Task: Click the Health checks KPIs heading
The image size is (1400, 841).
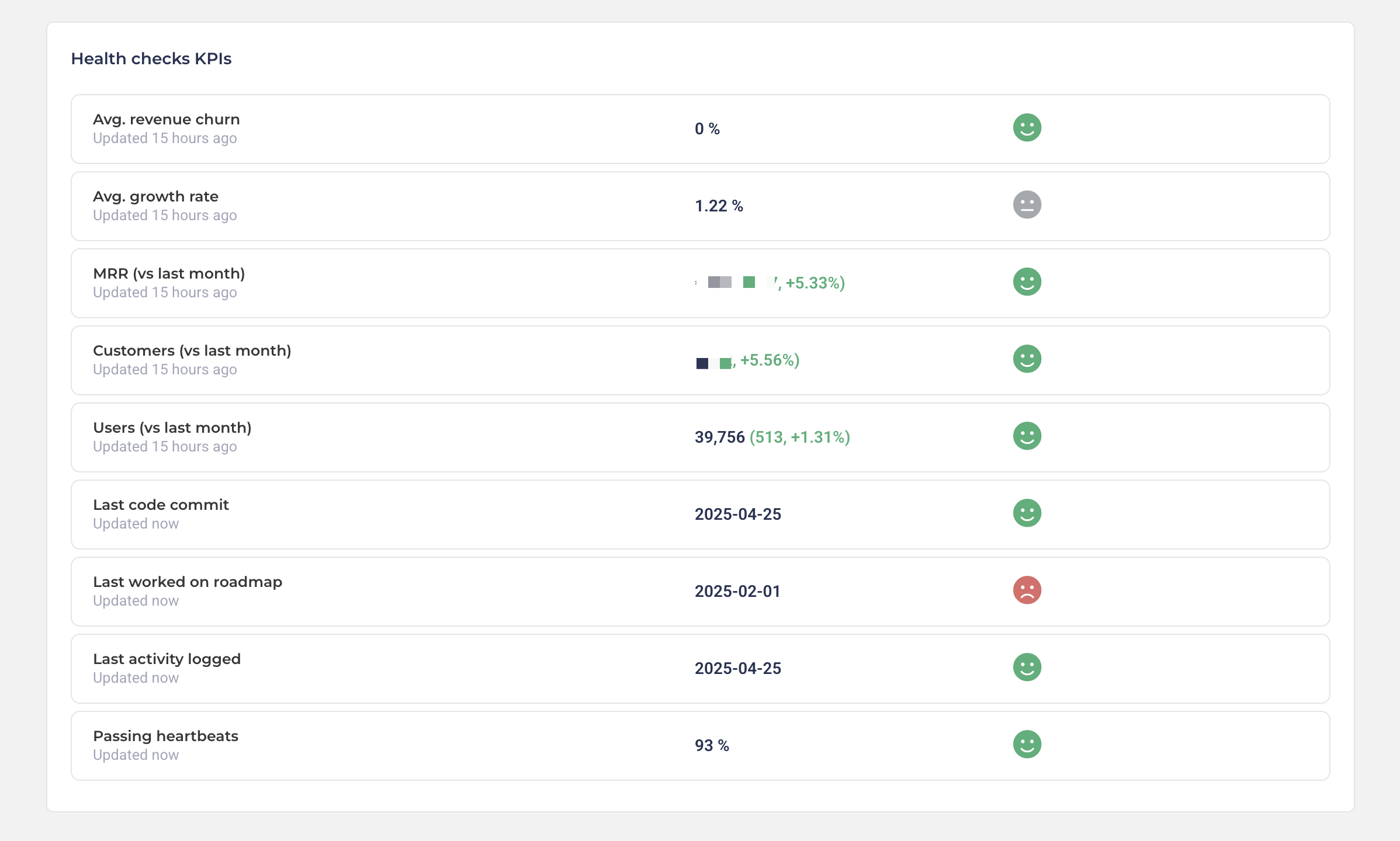Action: click(x=151, y=59)
